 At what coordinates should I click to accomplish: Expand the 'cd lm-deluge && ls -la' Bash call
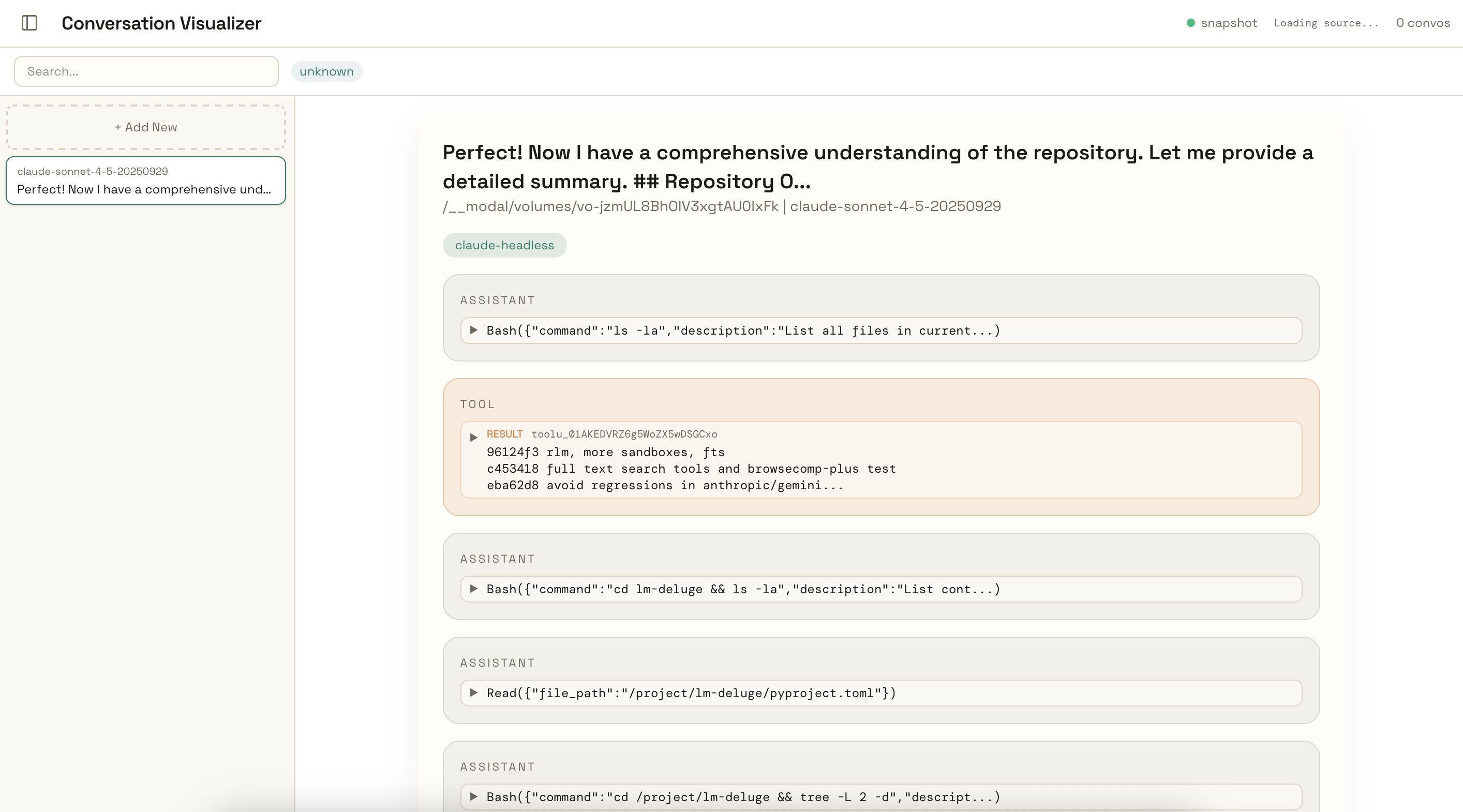474,589
